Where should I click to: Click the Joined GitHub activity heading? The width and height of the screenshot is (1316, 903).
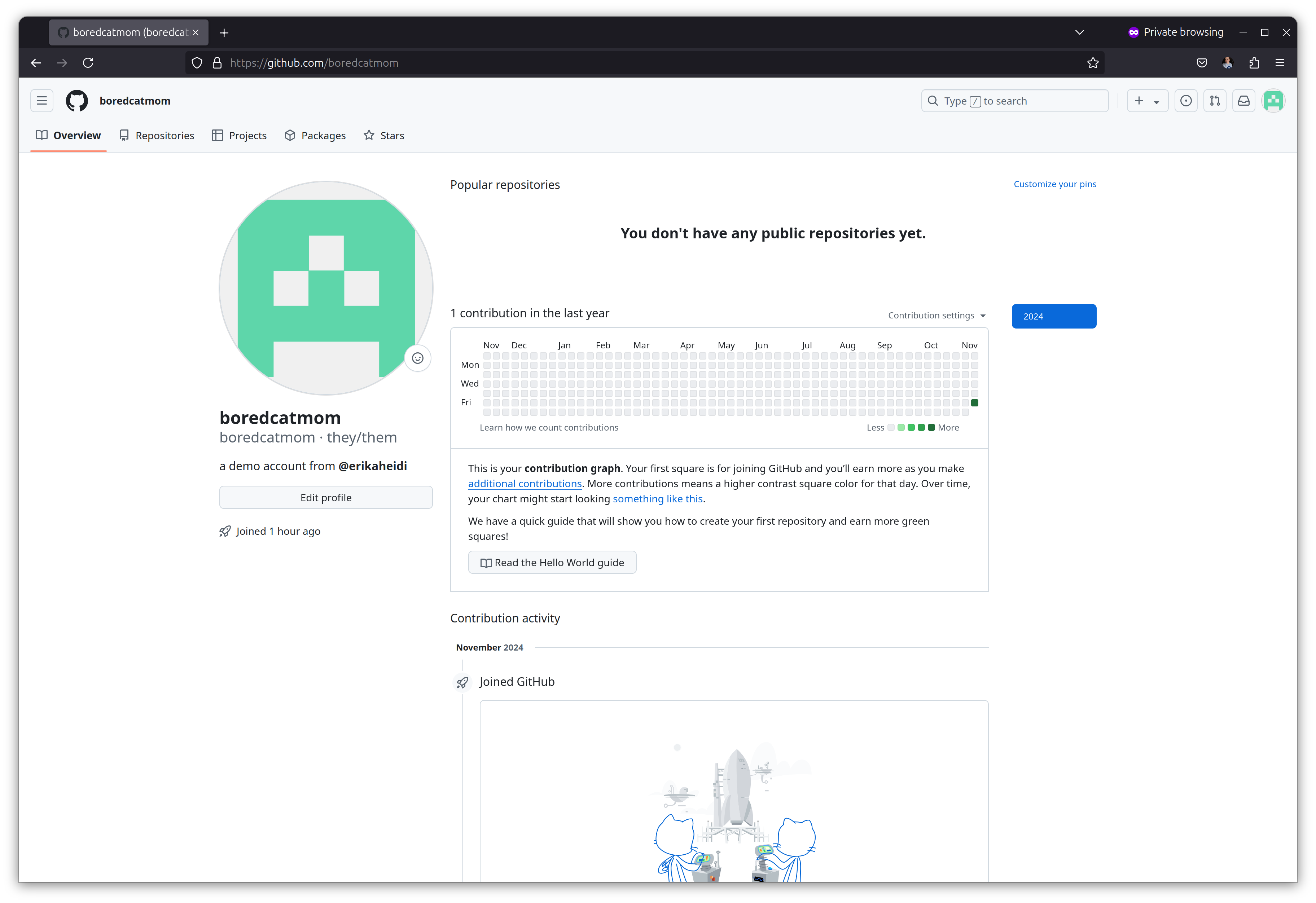pos(517,682)
